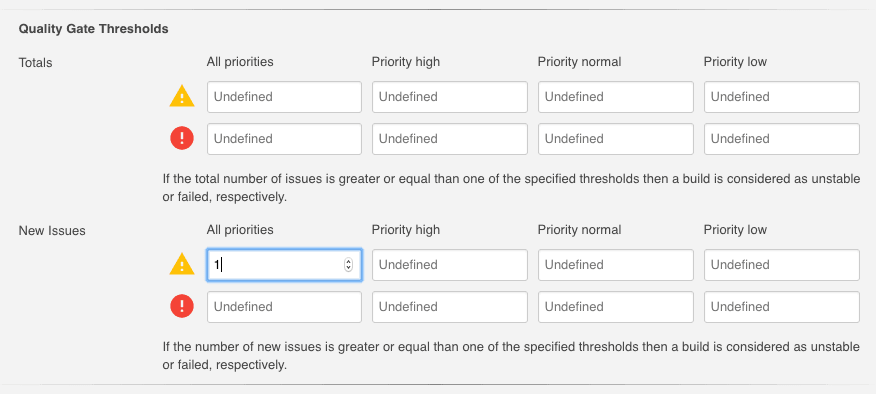
Task: Select Totals failed Priority low field
Action: click(782, 139)
